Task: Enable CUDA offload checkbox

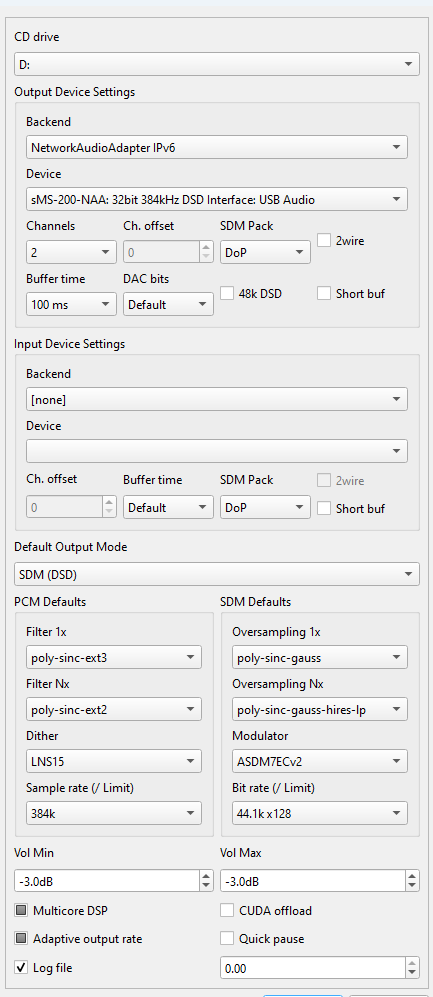Action: [x=227, y=911]
